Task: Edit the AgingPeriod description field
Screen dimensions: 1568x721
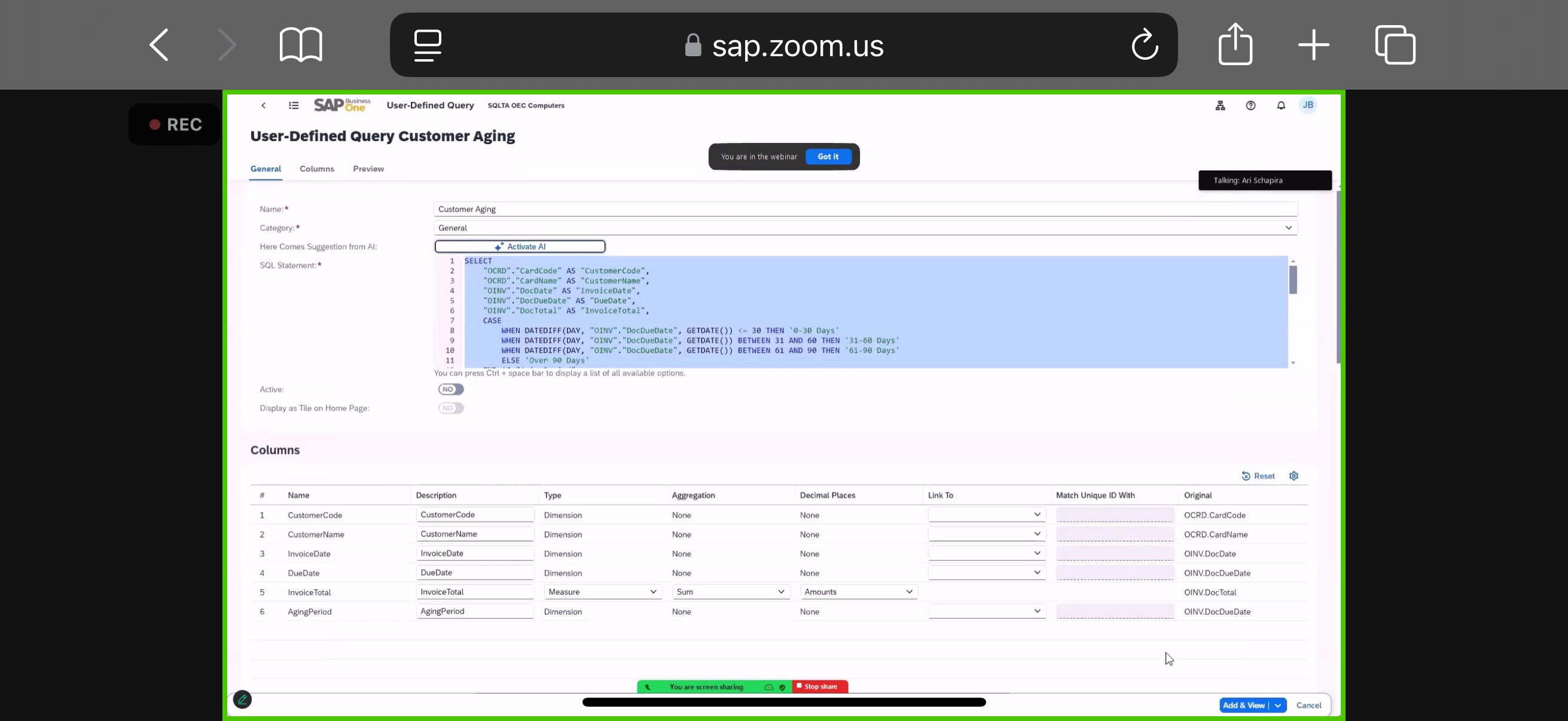Action: [x=475, y=611]
